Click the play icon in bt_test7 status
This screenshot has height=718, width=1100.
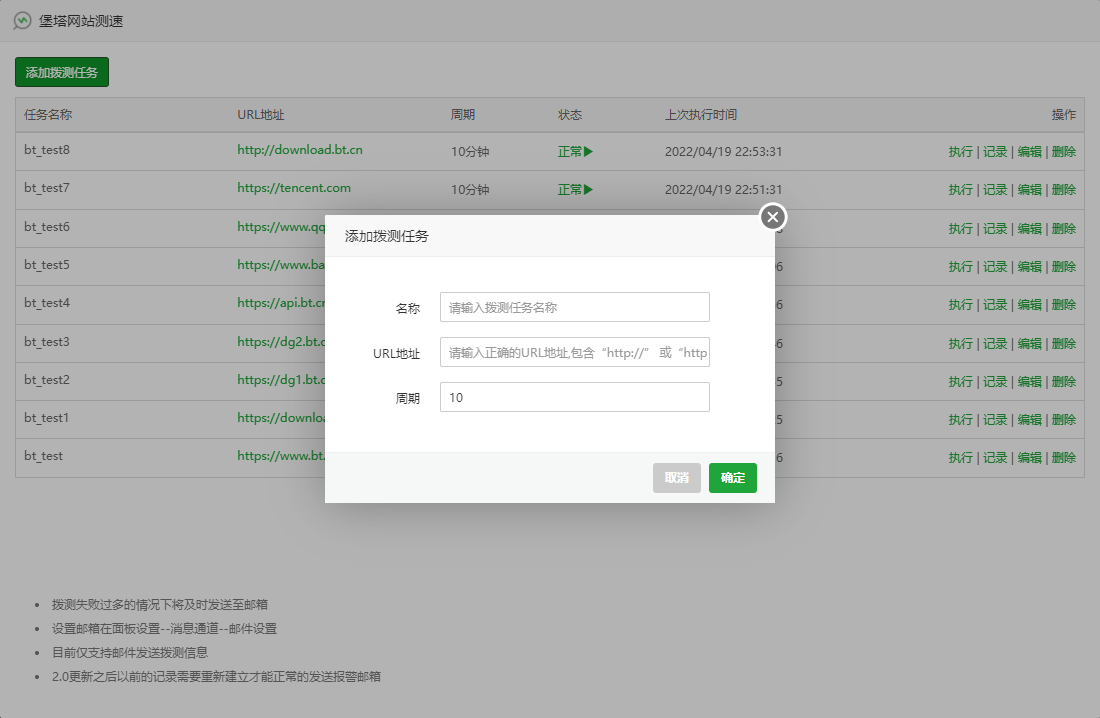click(589, 190)
